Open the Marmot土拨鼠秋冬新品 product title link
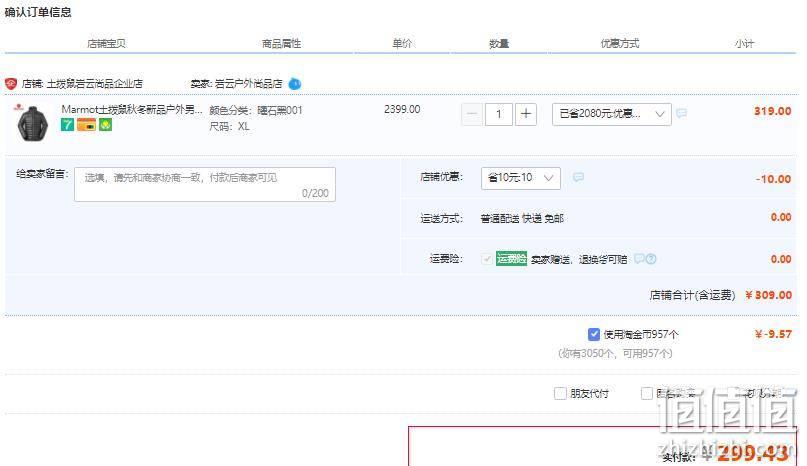 coord(132,109)
